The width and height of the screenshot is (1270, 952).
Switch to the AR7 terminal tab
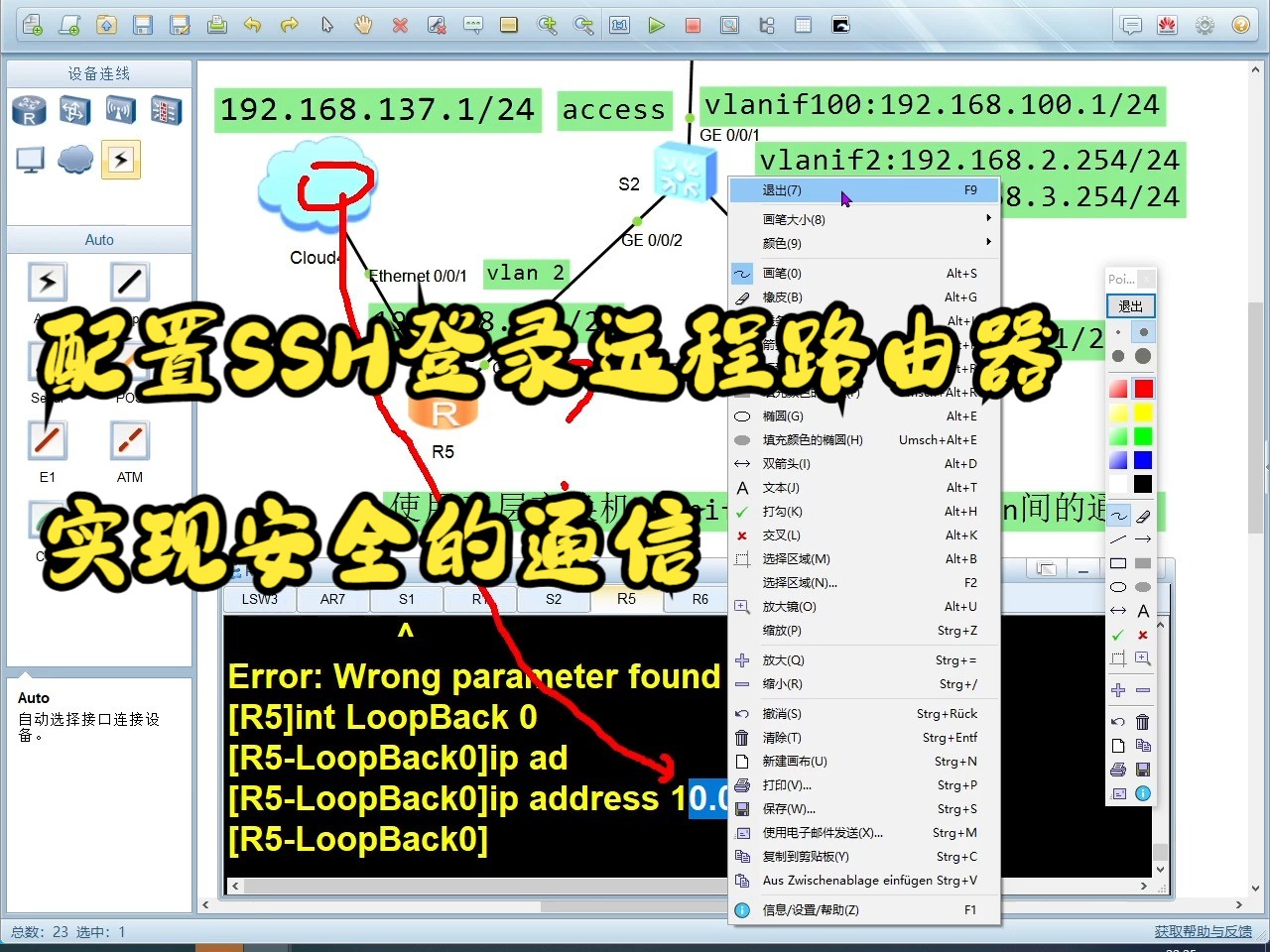click(x=332, y=599)
